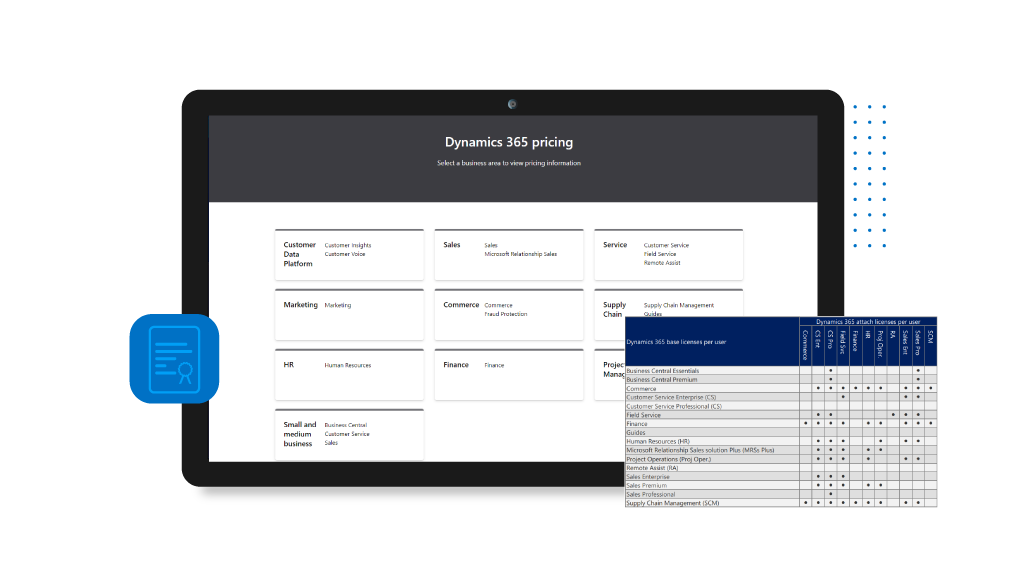Open the Customer Data Platform card
1024x576 pixels.
[x=349, y=255]
